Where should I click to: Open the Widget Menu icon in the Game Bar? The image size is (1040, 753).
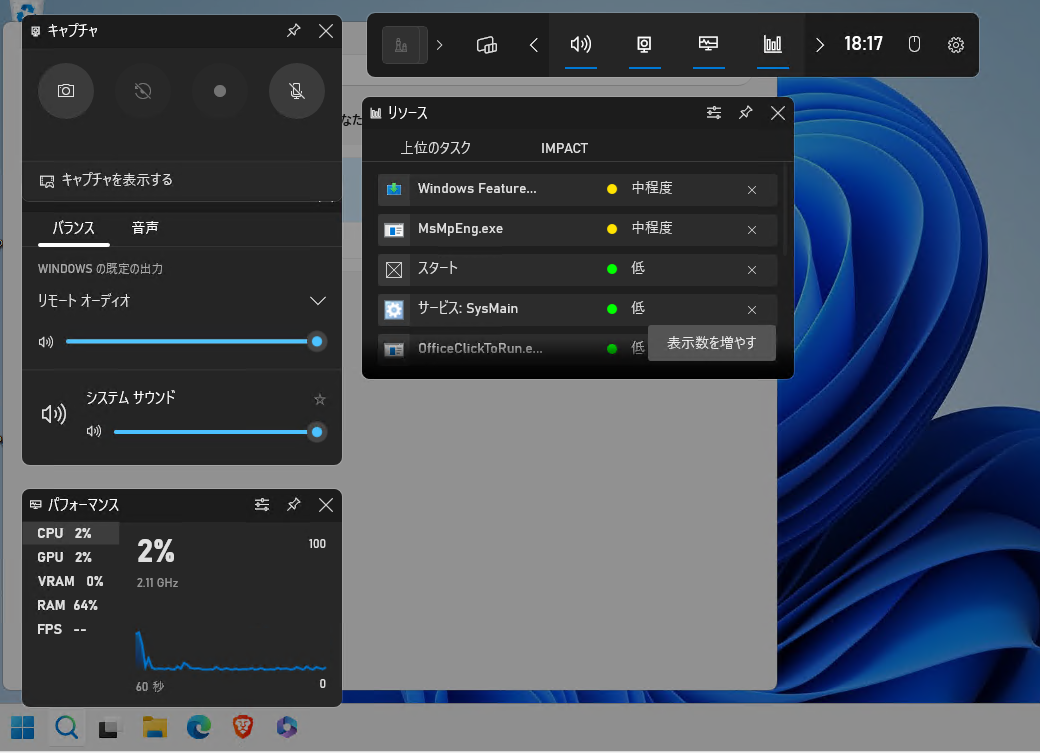click(x=486, y=45)
